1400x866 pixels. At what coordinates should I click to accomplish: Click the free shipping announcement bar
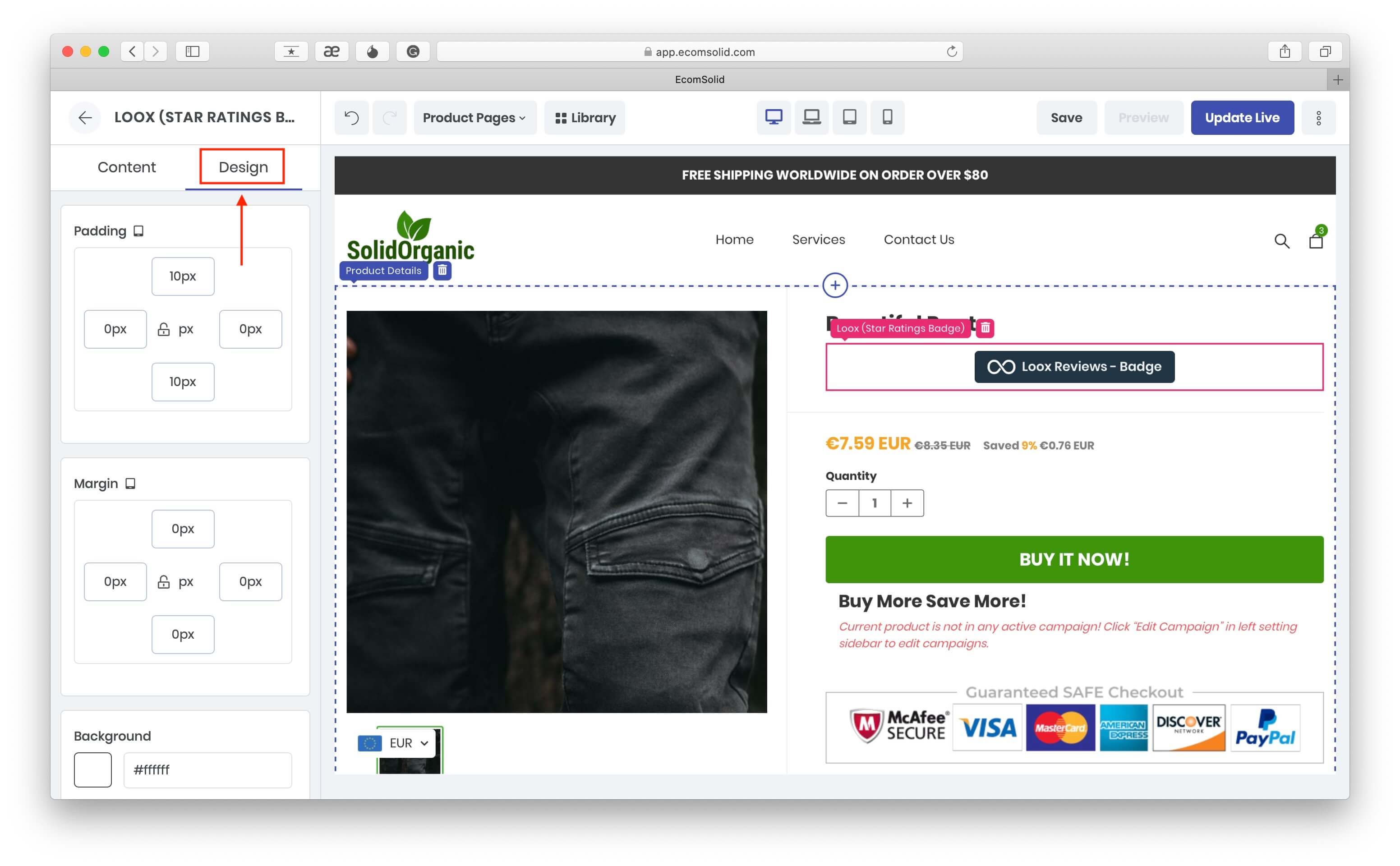[x=835, y=175]
